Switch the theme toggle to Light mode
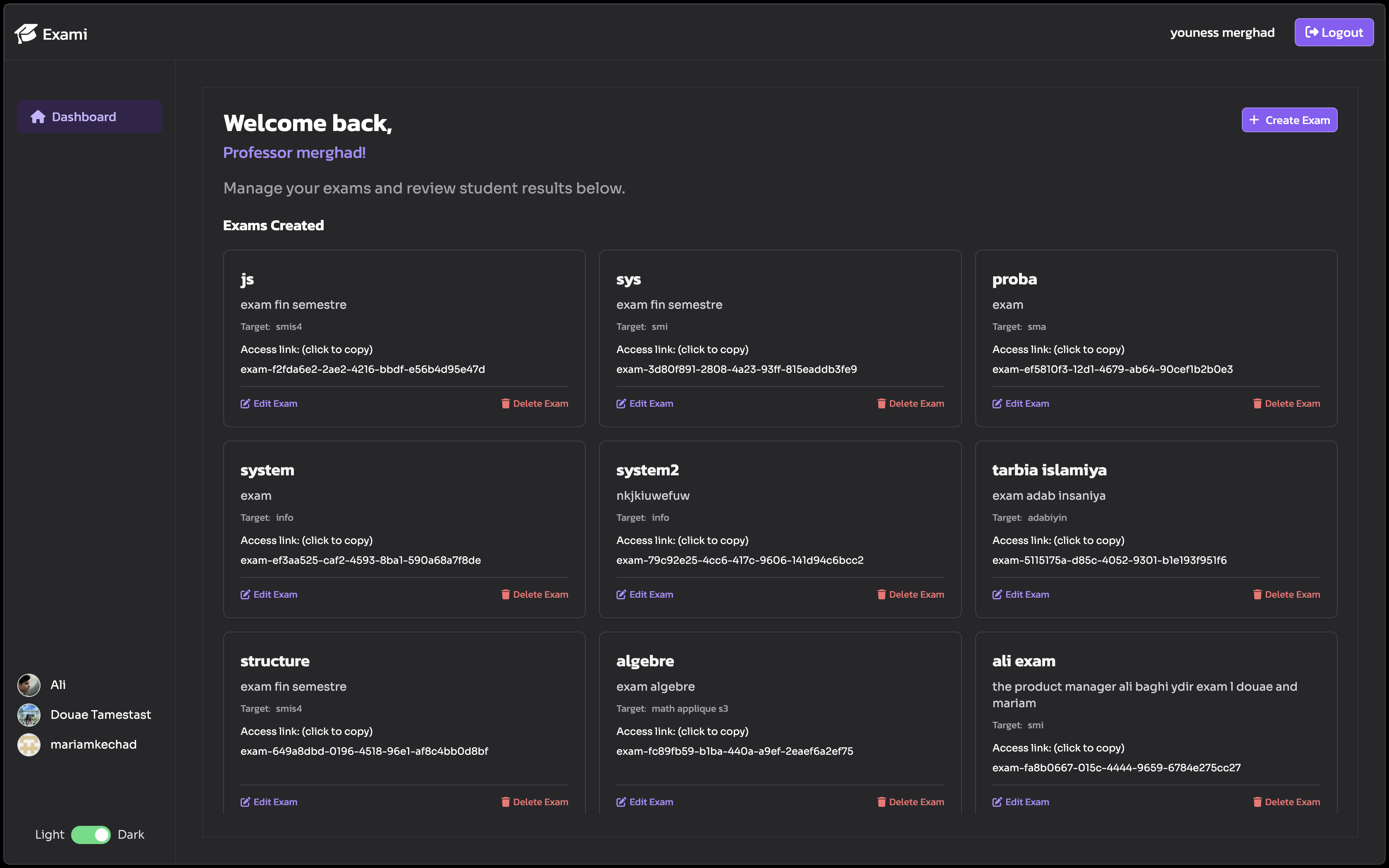The height and width of the screenshot is (868, 1389). [91, 834]
